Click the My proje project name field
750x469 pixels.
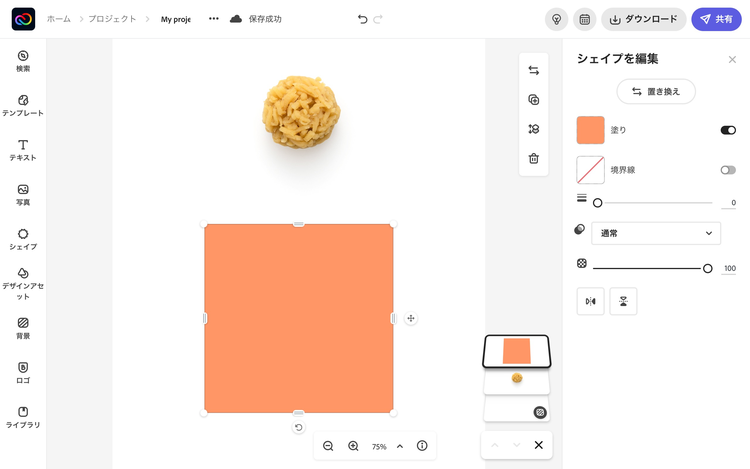[x=176, y=19]
